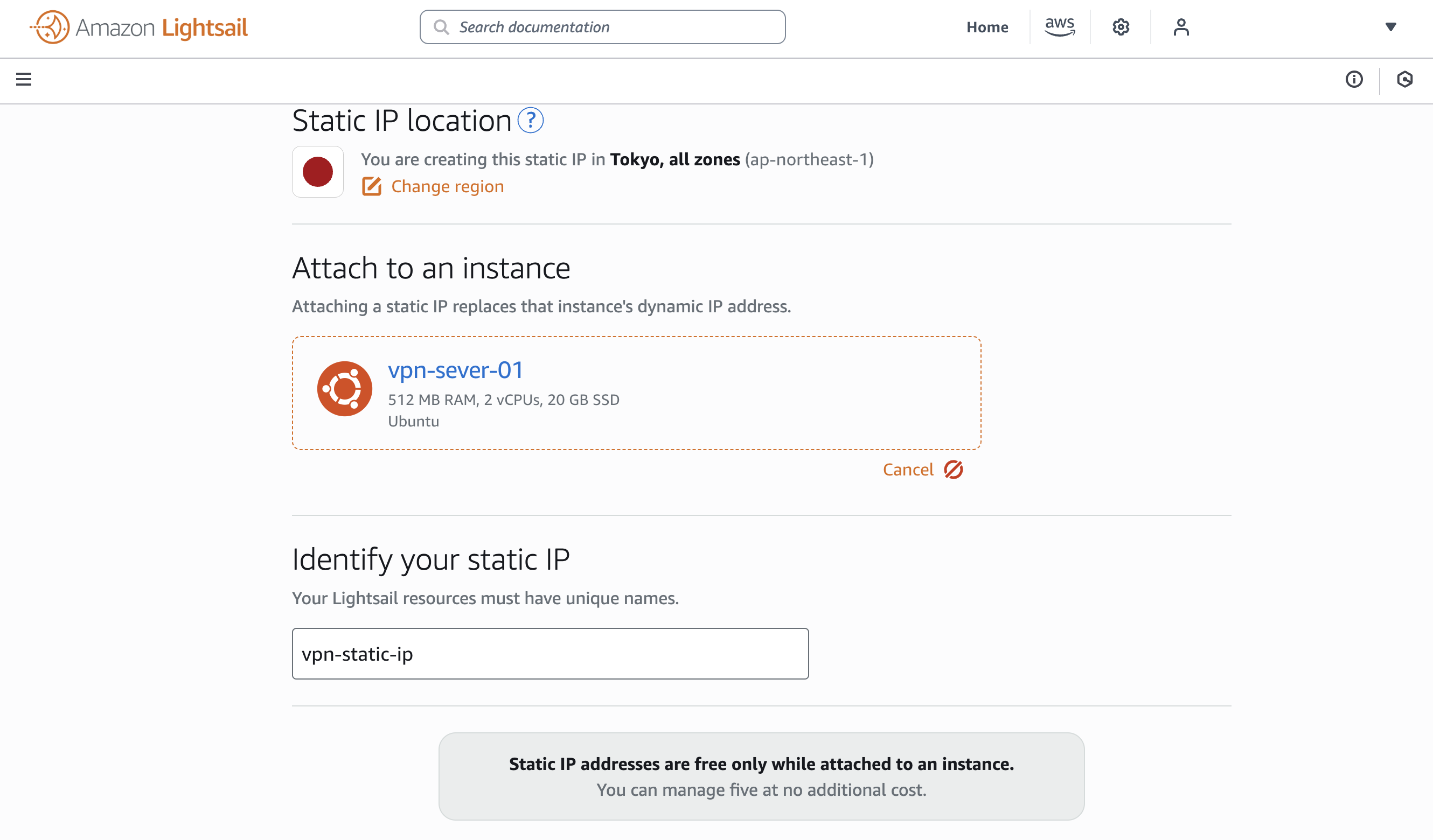The height and width of the screenshot is (840, 1433).
Task: Open the hamburger navigation menu
Action: coord(23,79)
